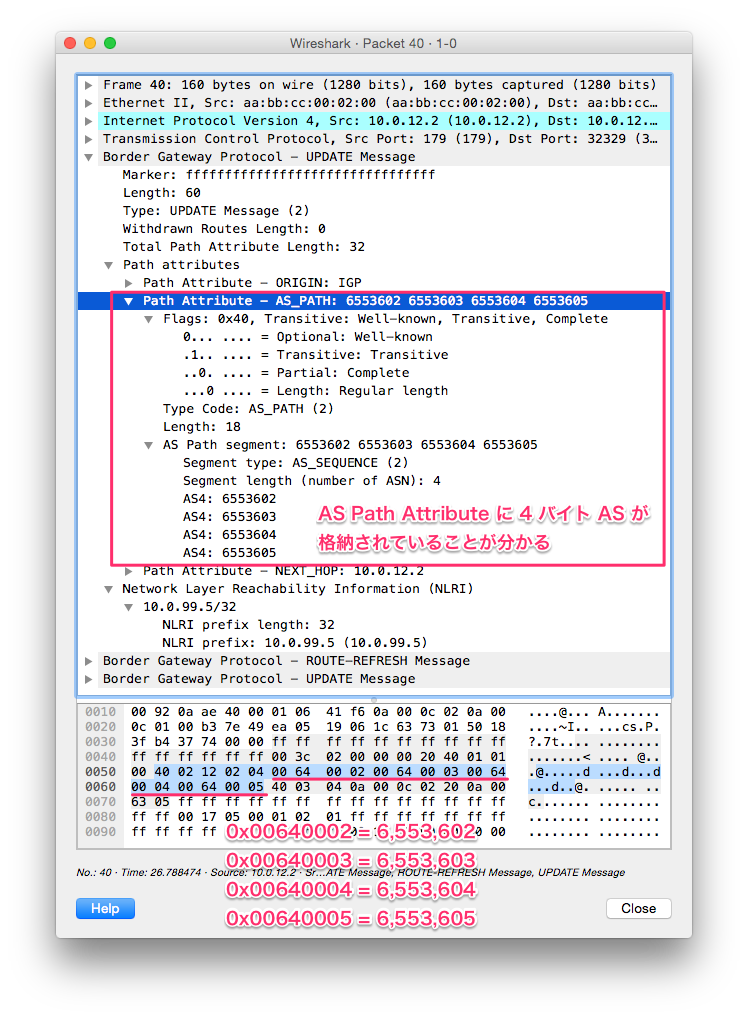This screenshot has height=1018, width=748.
Task: Expand the Ethernet II tree node
Action: pyautogui.click(x=88, y=103)
